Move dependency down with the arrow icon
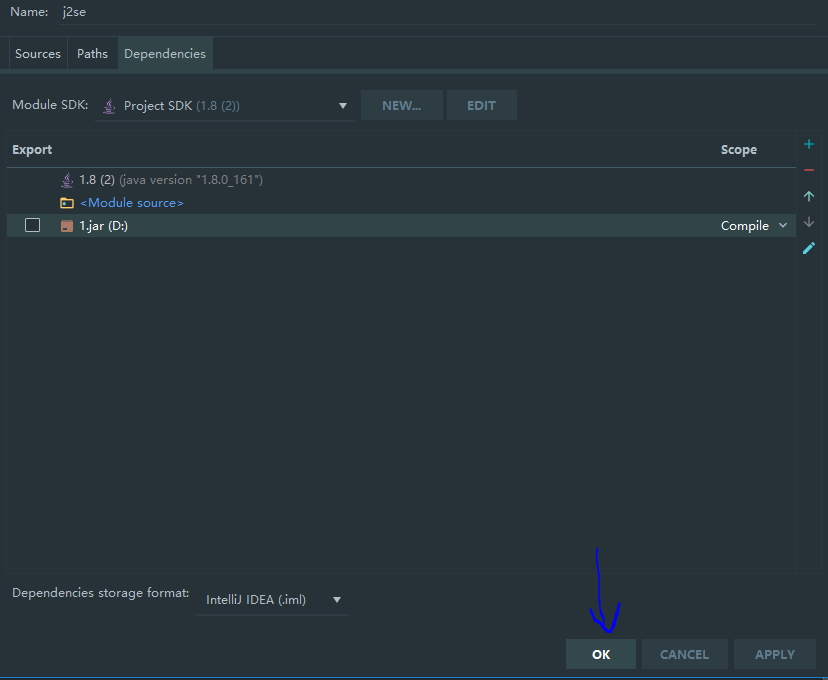This screenshot has width=828, height=680. pos(808,222)
